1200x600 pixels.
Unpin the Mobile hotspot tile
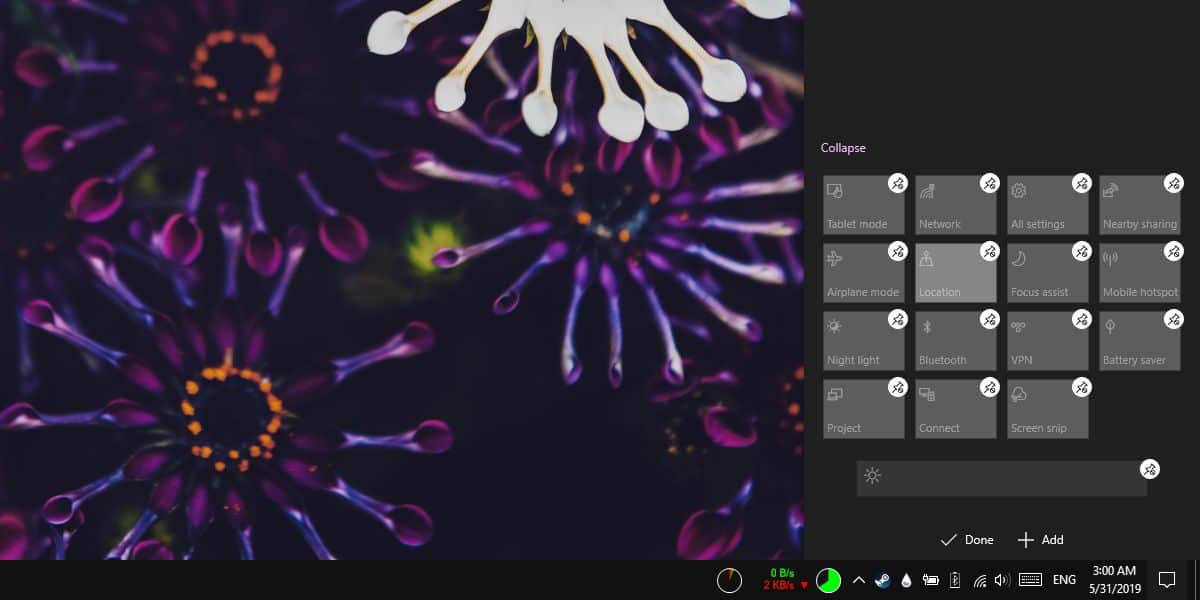click(x=1173, y=251)
